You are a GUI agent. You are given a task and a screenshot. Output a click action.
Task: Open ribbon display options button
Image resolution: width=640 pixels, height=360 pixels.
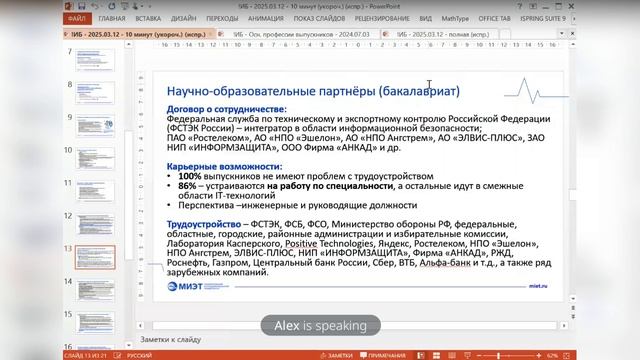[x=533, y=6]
